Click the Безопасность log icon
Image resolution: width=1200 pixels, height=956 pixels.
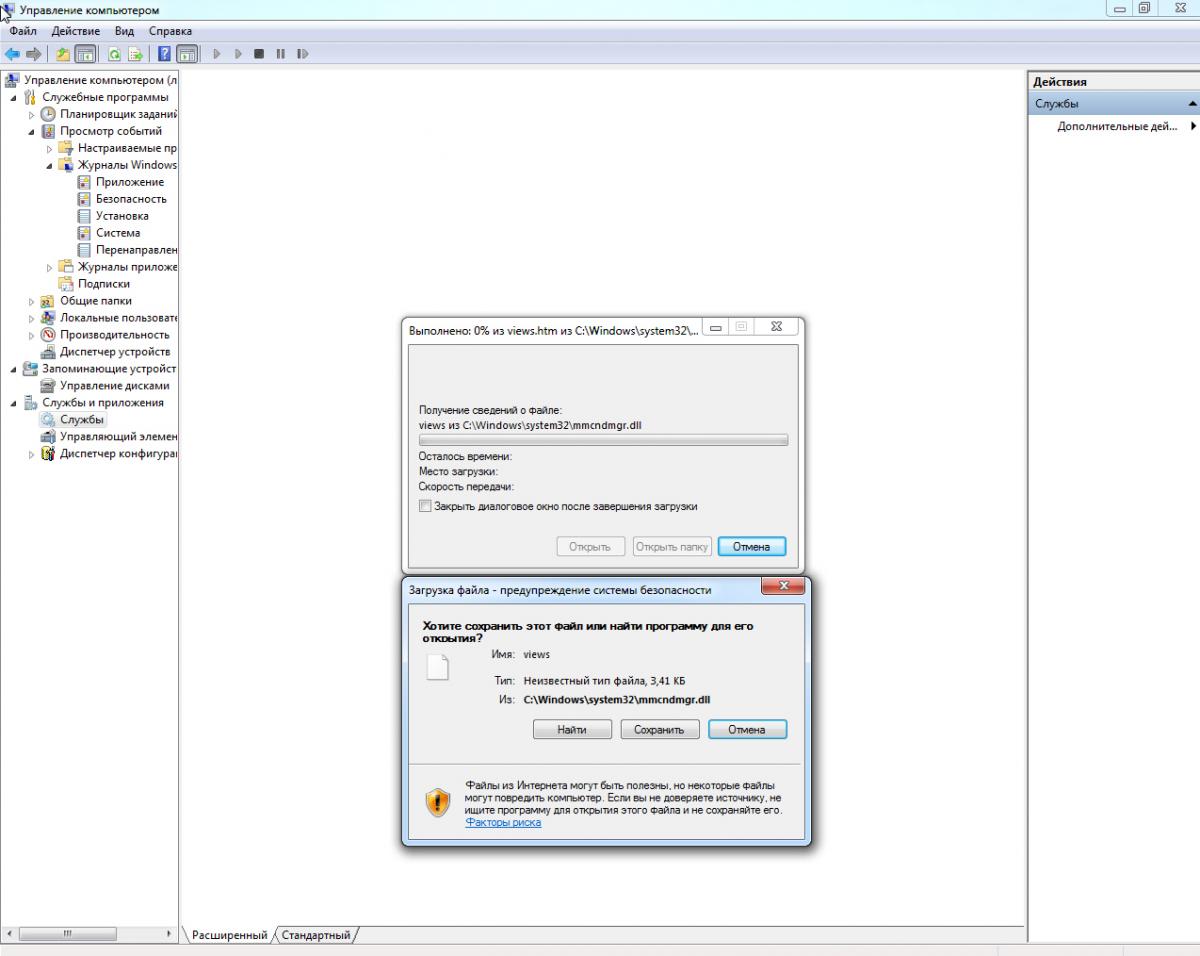point(84,199)
